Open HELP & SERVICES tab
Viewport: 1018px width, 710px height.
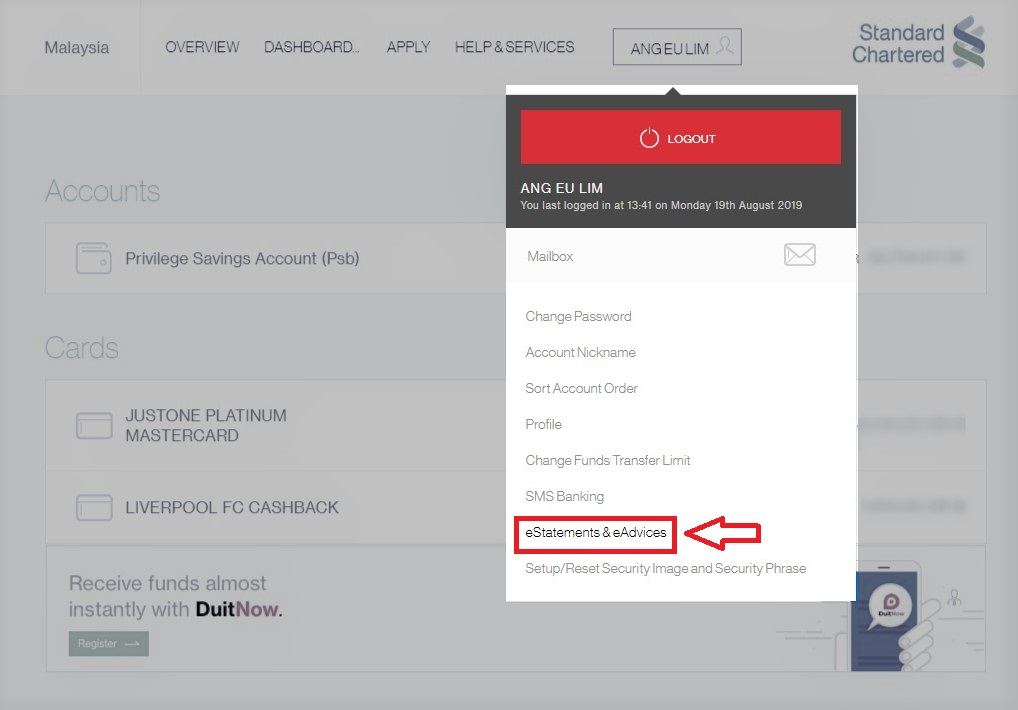click(x=514, y=47)
